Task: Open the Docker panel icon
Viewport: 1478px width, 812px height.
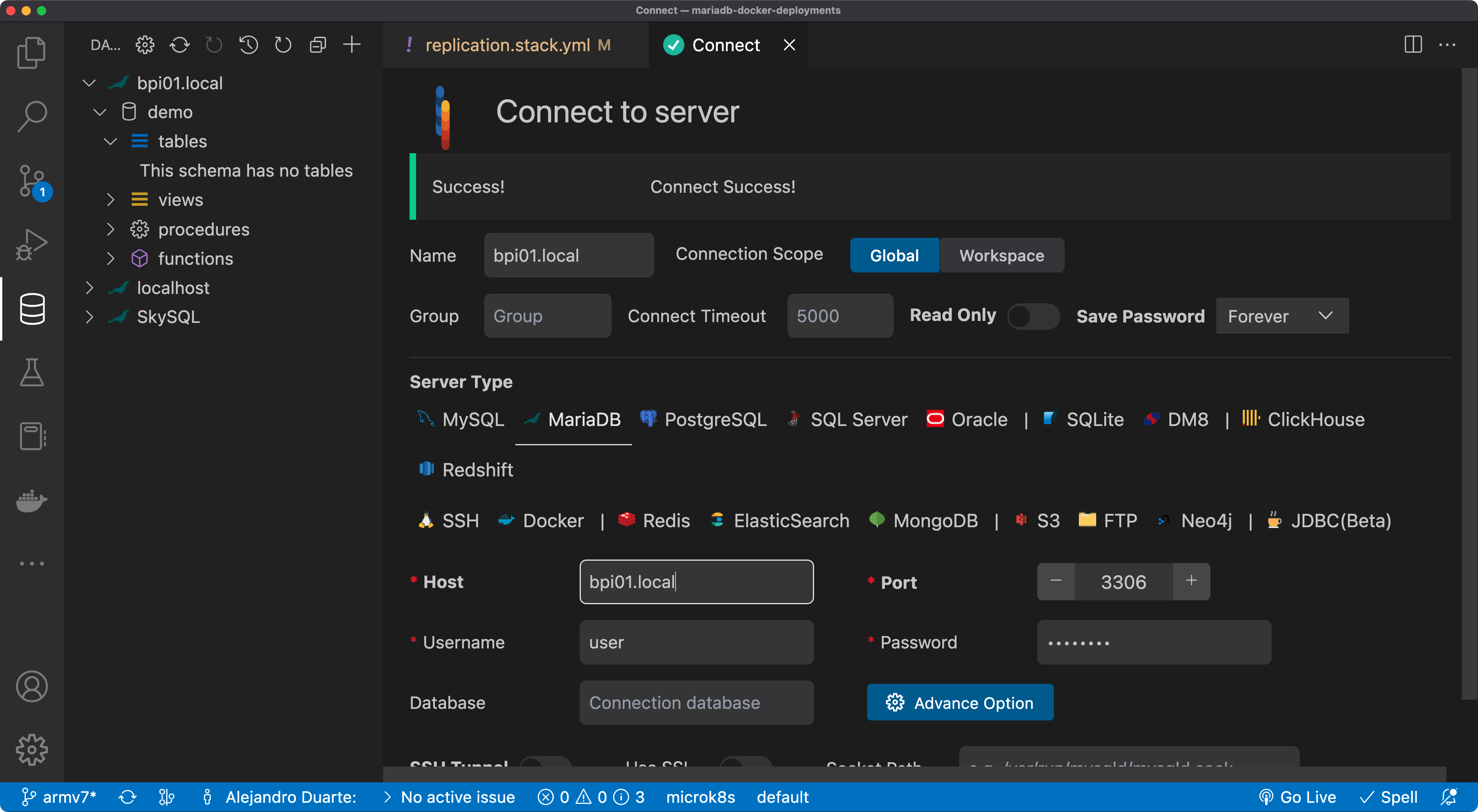Action: coord(32,500)
